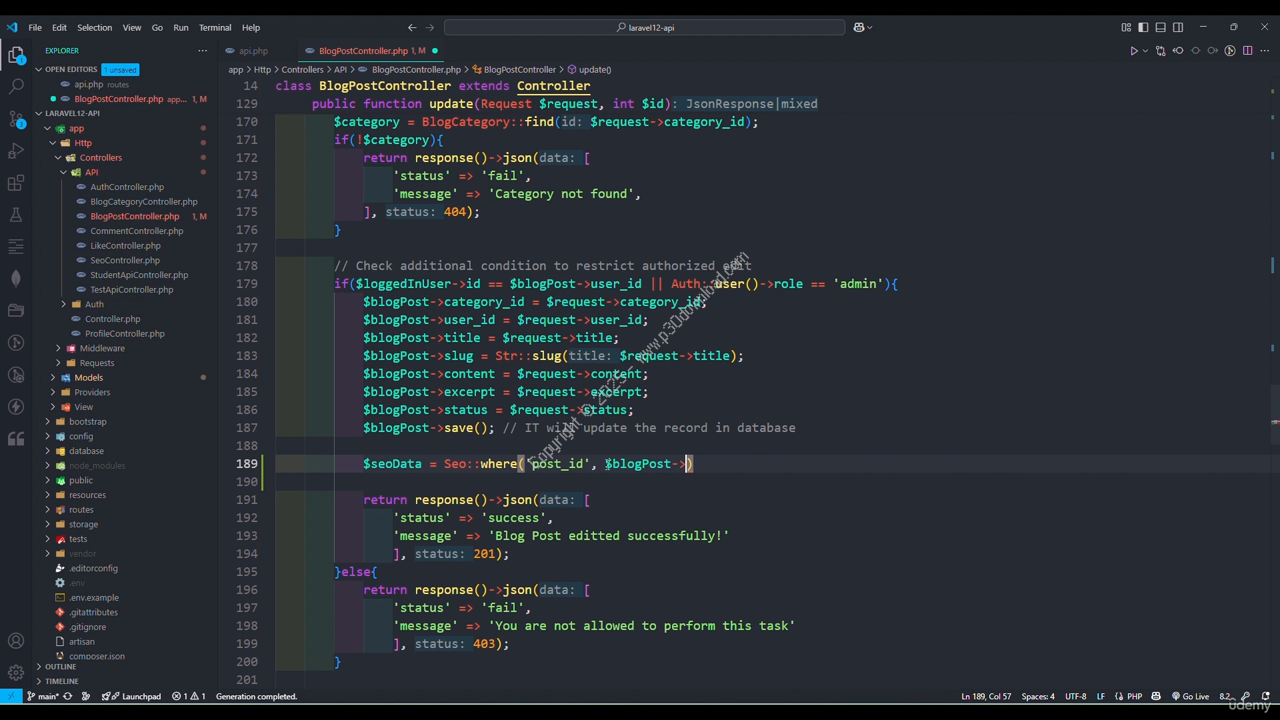
Task: Open the Run and Debug view
Action: (x=16, y=151)
